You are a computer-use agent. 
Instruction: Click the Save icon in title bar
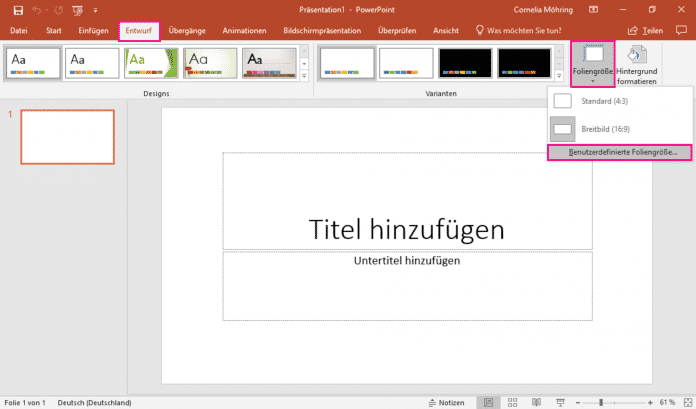(18, 10)
